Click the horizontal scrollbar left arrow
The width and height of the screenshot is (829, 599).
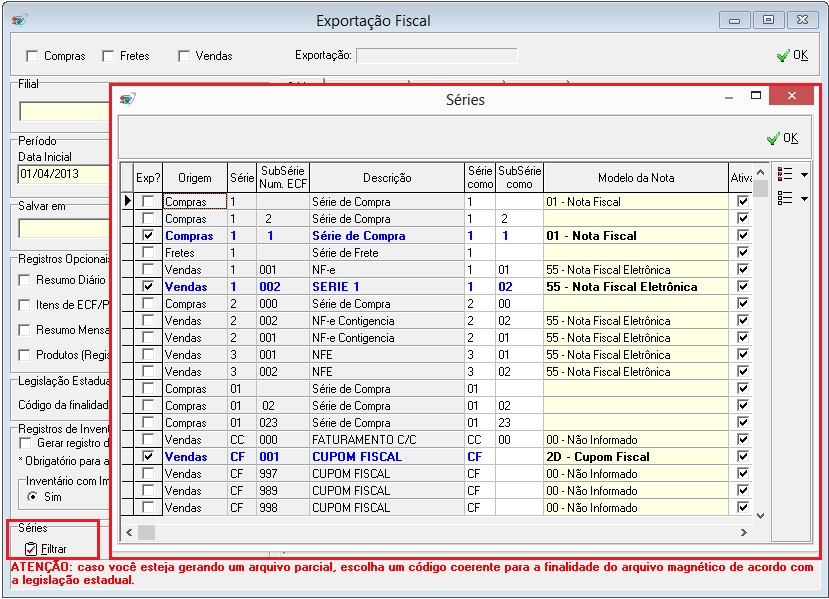(x=129, y=532)
